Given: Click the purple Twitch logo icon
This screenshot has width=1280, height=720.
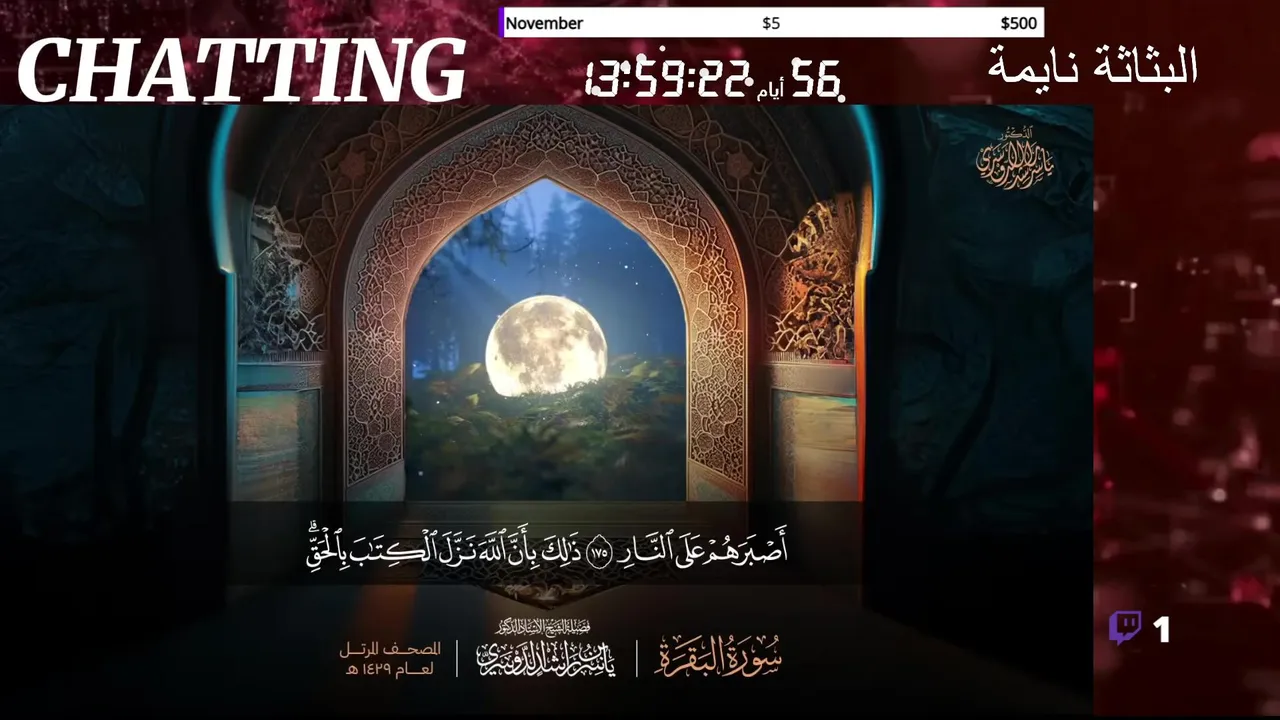Looking at the screenshot, I should [1125, 628].
